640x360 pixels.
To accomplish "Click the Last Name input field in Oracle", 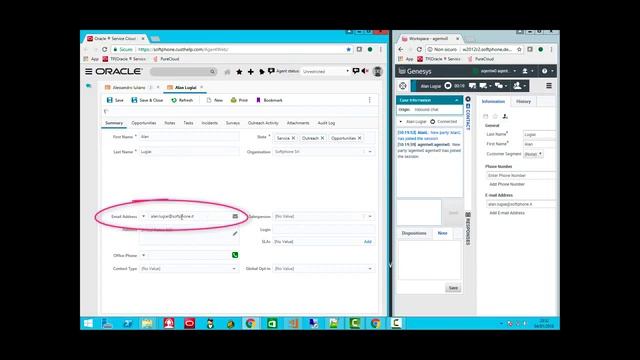I will pyautogui.click(x=189, y=152).
